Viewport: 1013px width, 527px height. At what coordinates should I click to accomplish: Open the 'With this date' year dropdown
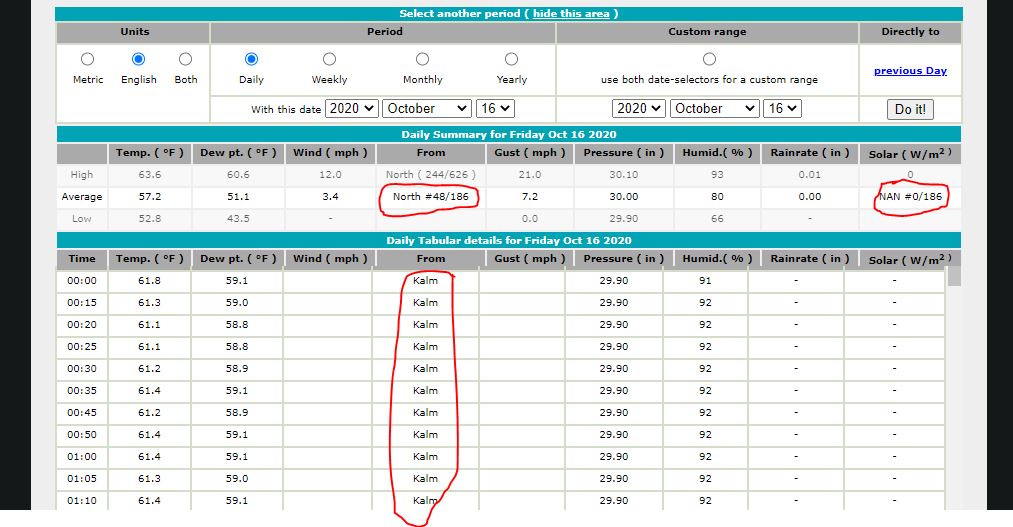351,108
